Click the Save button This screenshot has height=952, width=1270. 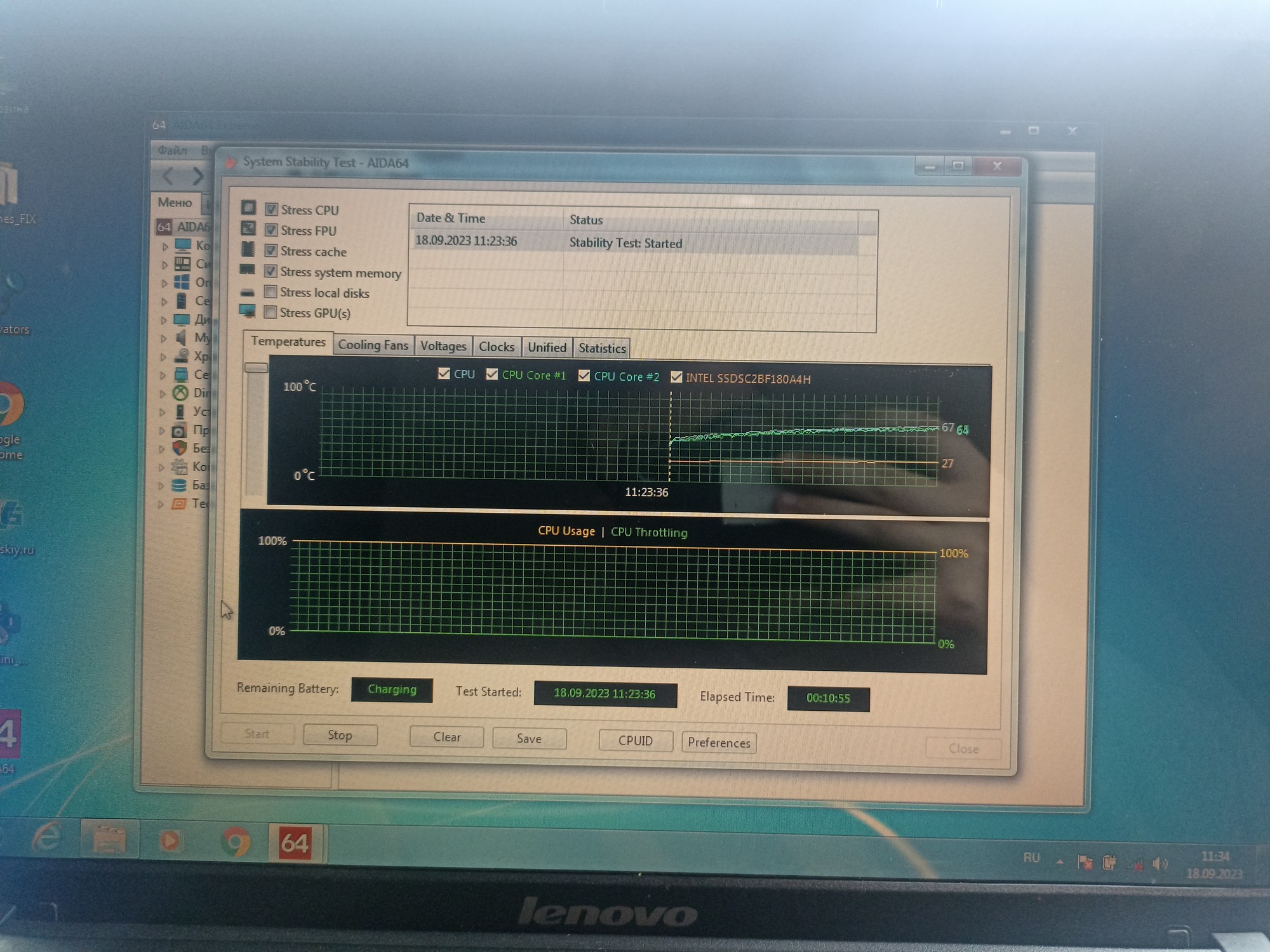(529, 739)
